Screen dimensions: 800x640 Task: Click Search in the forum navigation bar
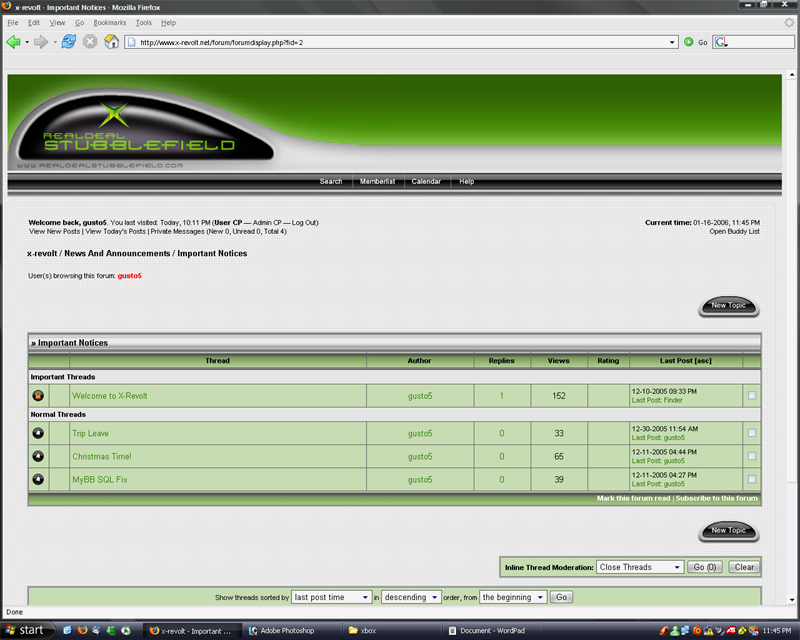(331, 181)
